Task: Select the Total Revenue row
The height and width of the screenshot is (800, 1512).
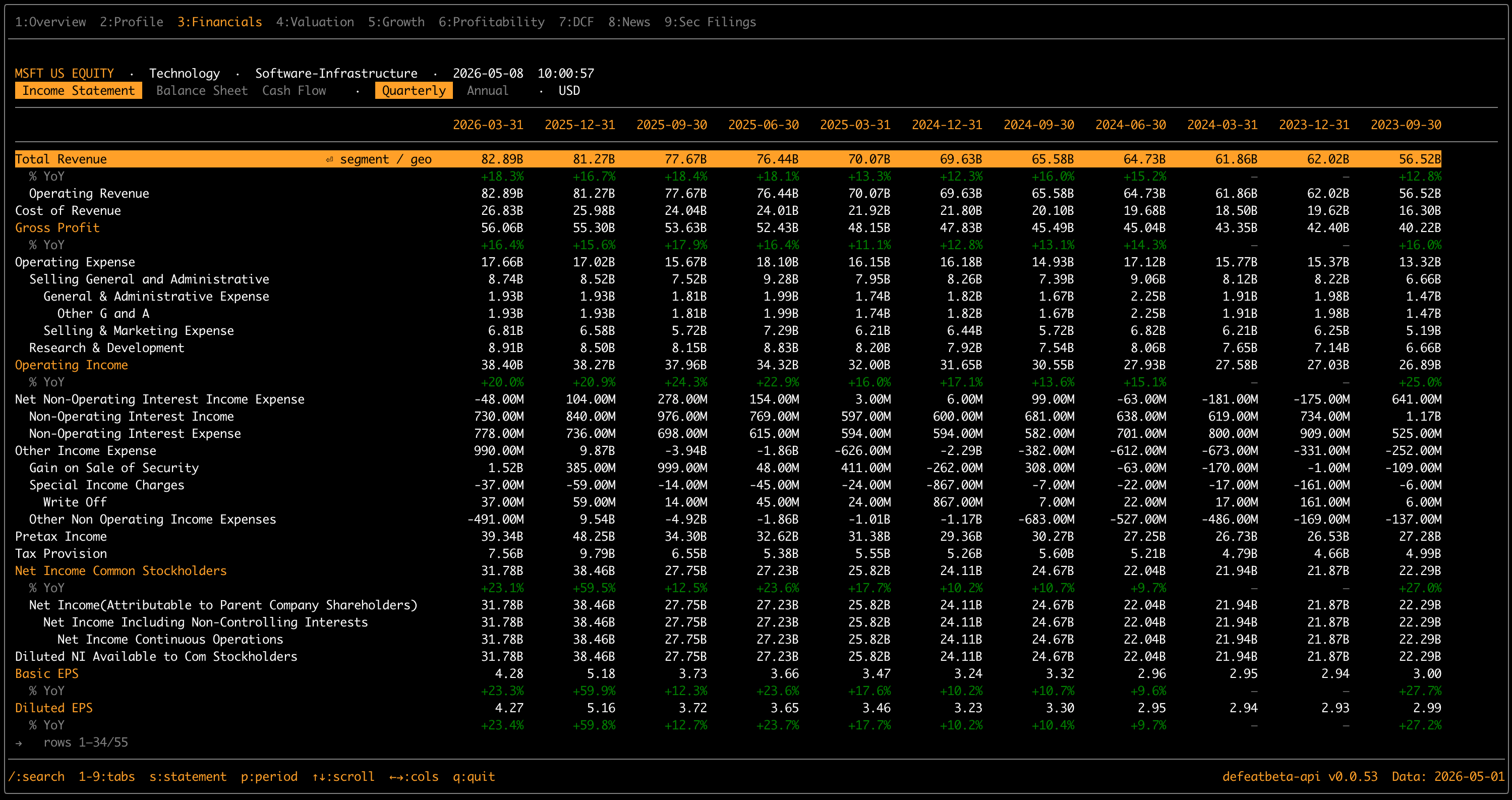Action: [x=728, y=159]
